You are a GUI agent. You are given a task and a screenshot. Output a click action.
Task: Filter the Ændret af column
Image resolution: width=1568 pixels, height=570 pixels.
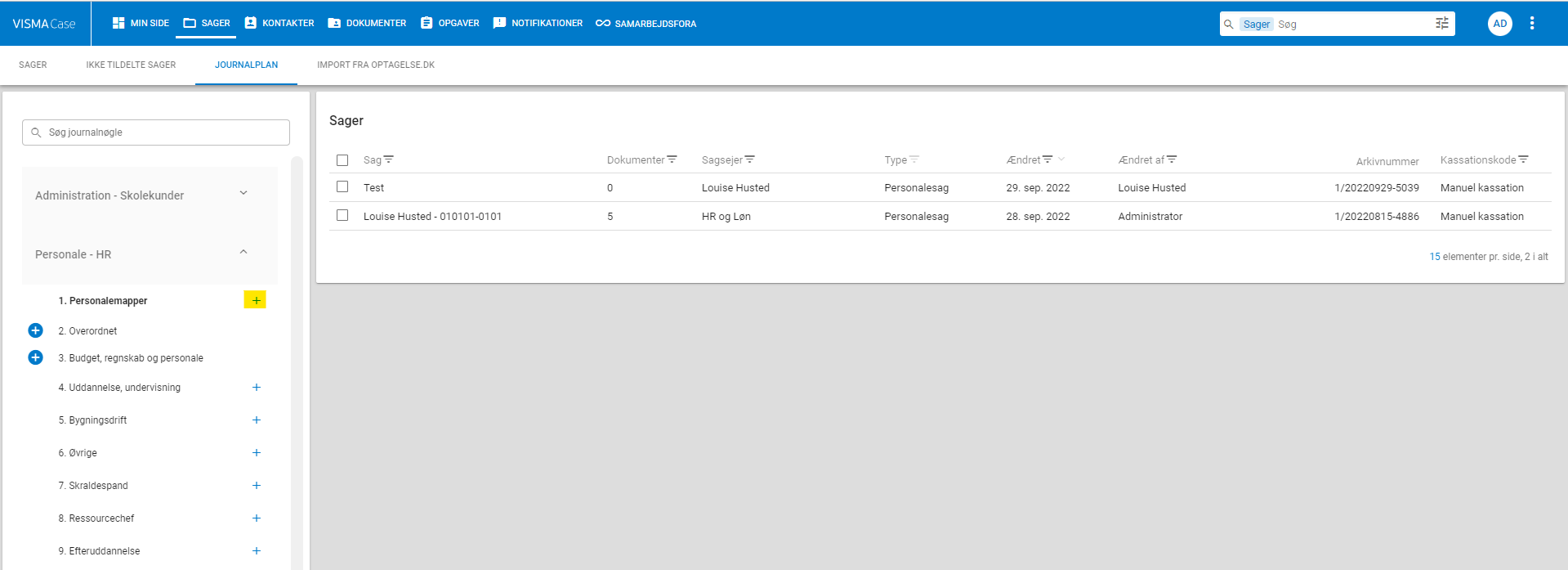(1172, 159)
